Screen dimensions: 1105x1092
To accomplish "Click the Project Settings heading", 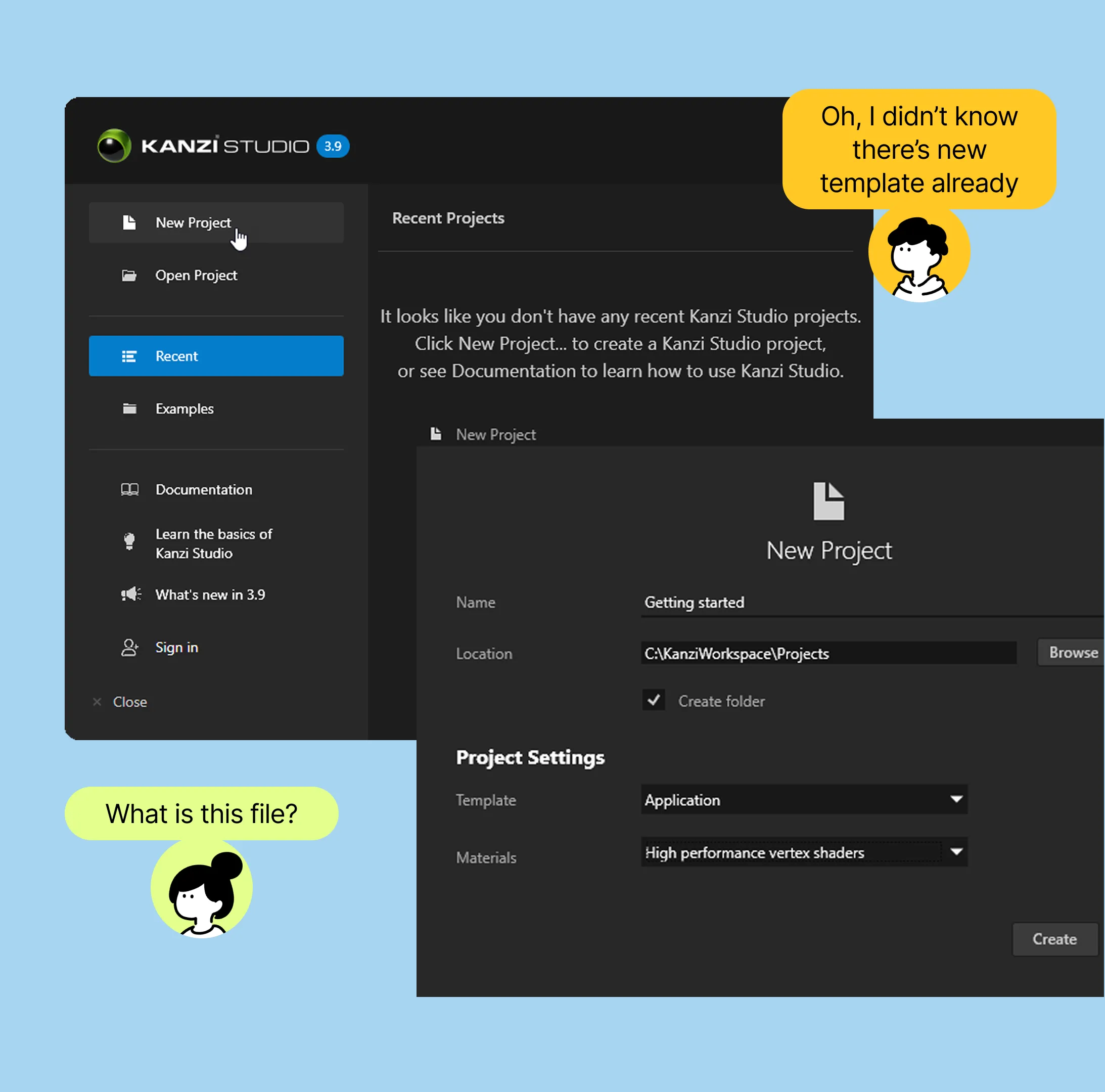I will [x=530, y=757].
